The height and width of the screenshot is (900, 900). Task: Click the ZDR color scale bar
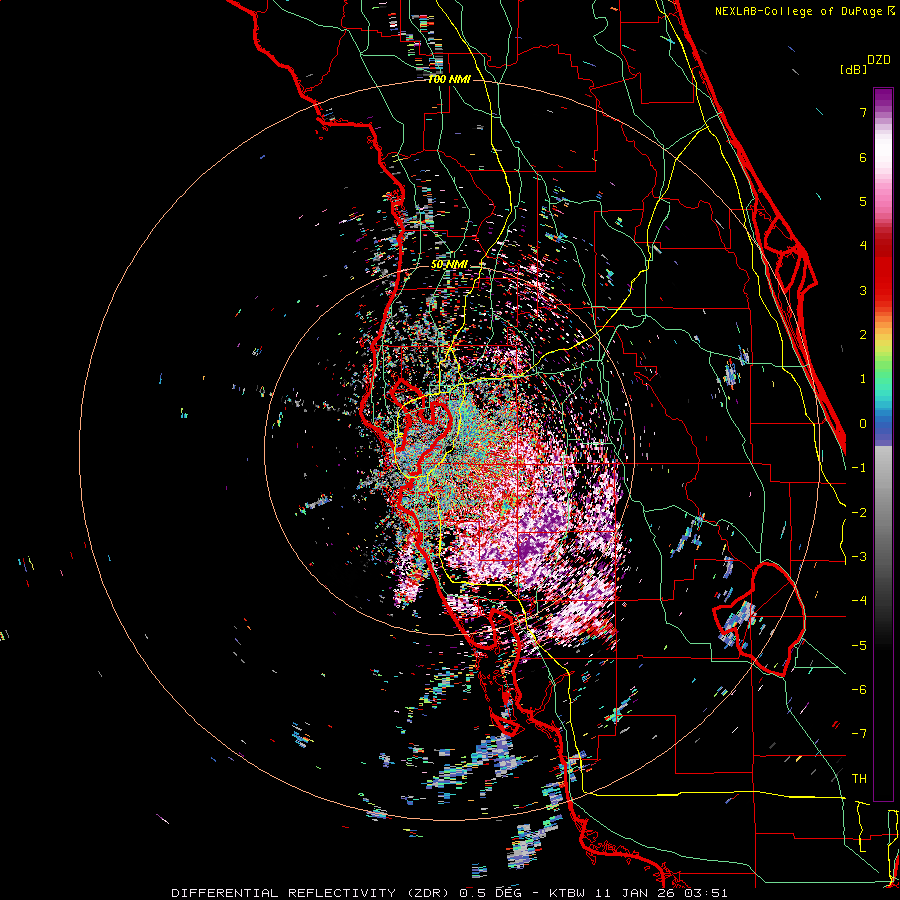[x=883, y=444]
